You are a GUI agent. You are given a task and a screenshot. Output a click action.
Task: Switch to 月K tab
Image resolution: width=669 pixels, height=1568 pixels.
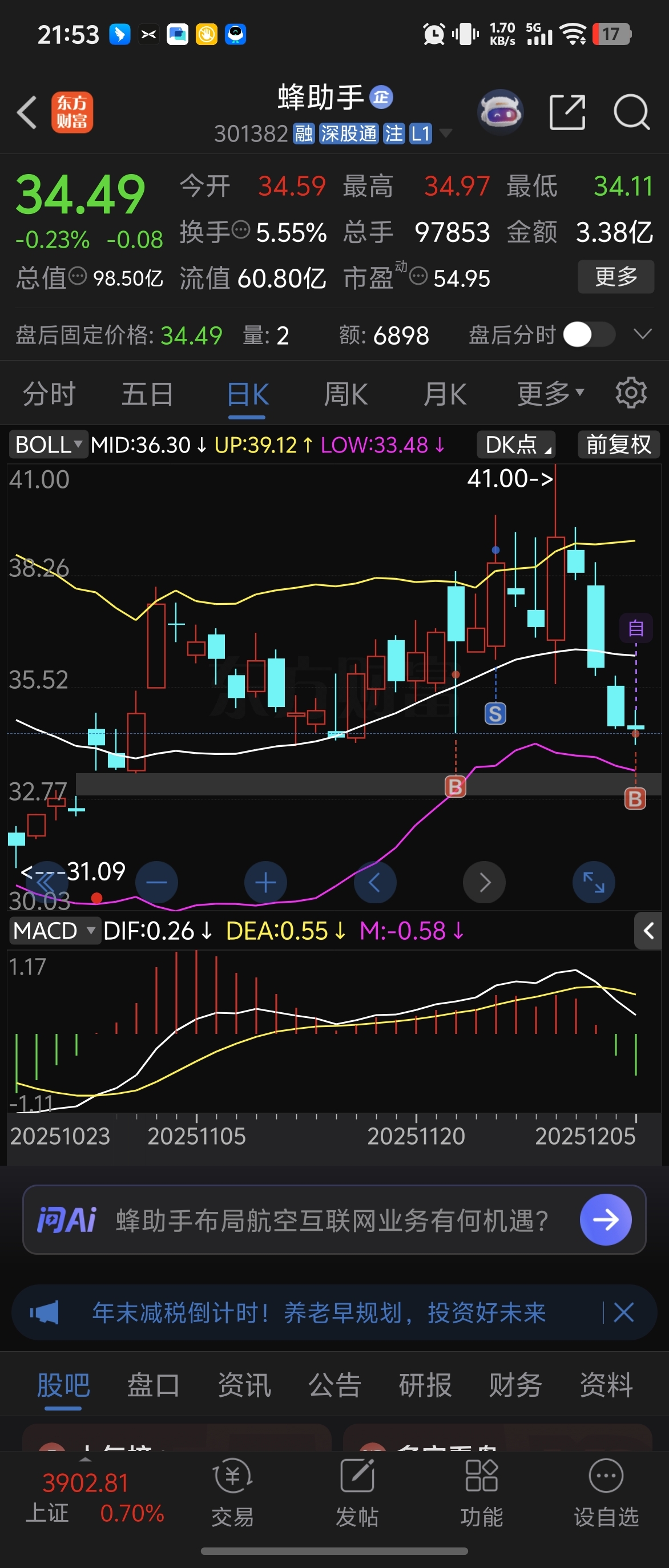tap(445, 394)
